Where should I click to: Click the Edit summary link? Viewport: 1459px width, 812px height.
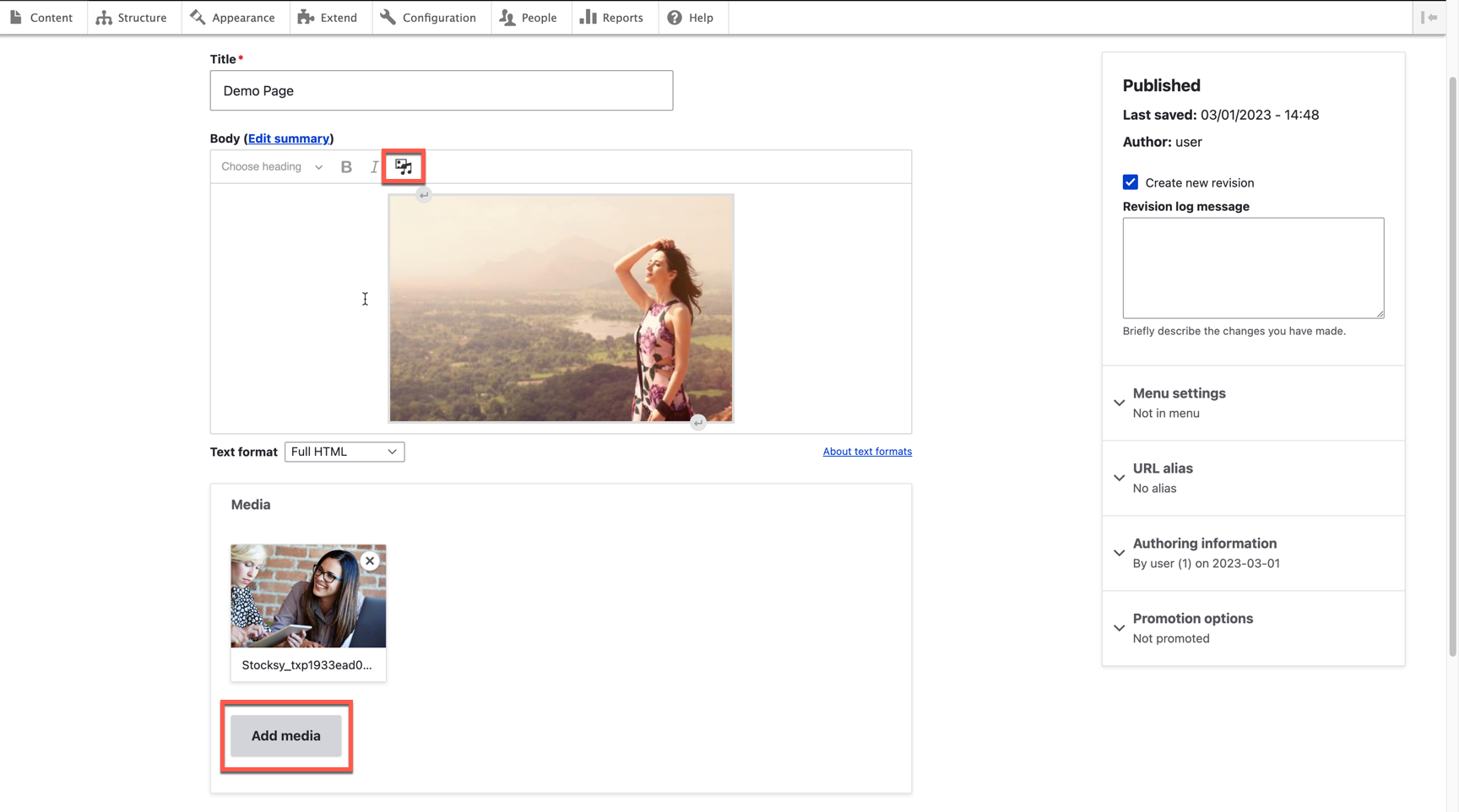pos(289,138)
